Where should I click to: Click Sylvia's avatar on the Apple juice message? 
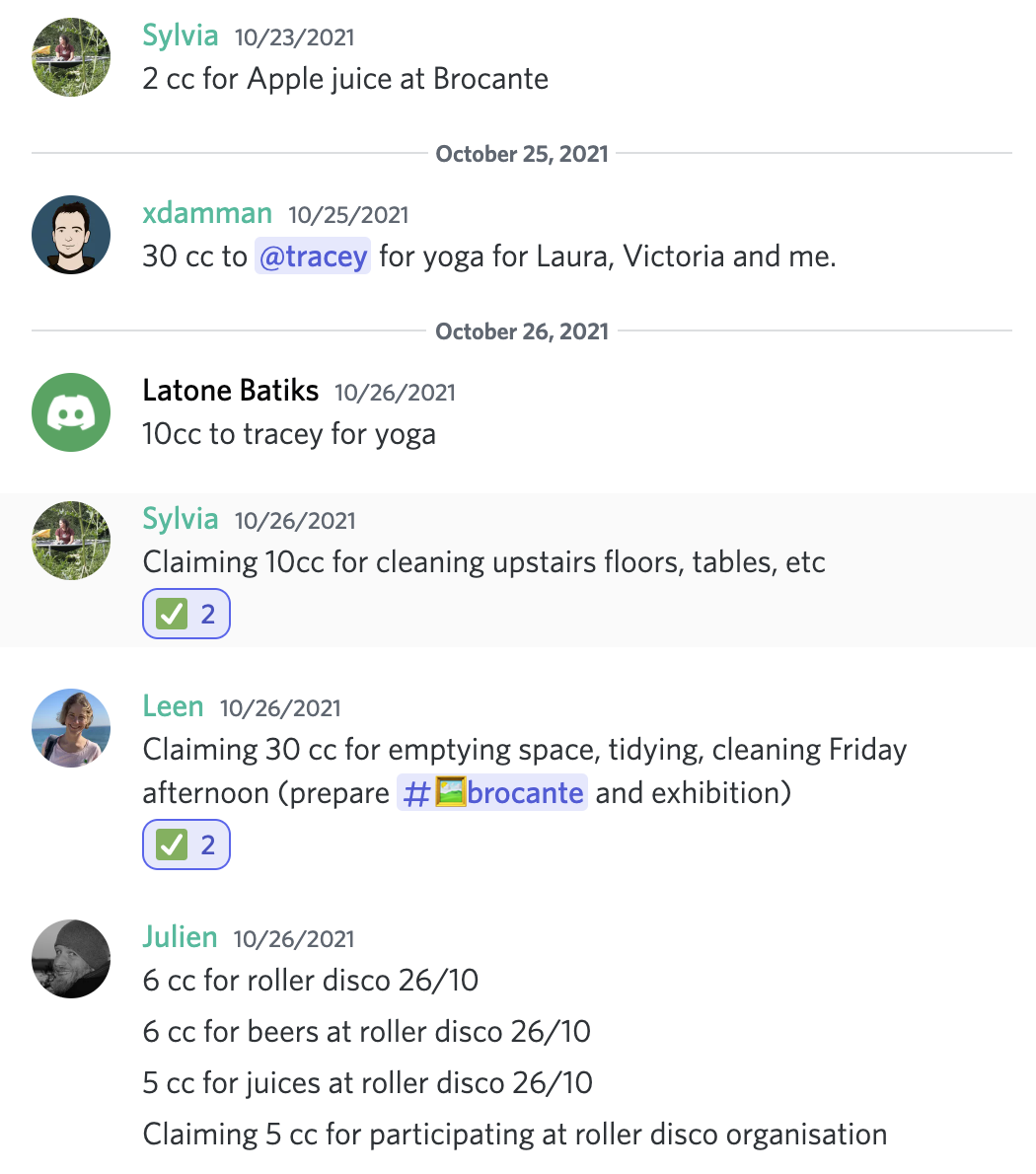71,57
